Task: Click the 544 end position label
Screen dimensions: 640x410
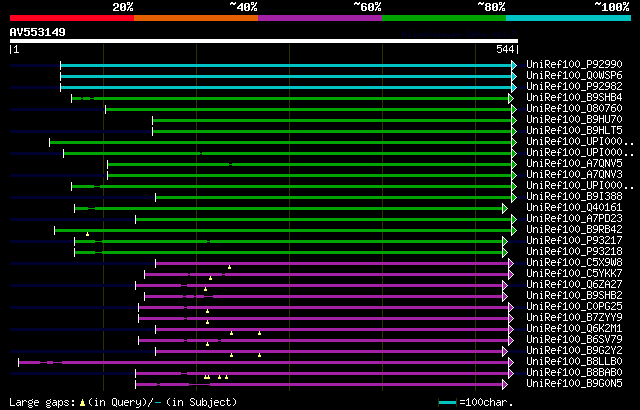Action: click(x=505, y=49)
